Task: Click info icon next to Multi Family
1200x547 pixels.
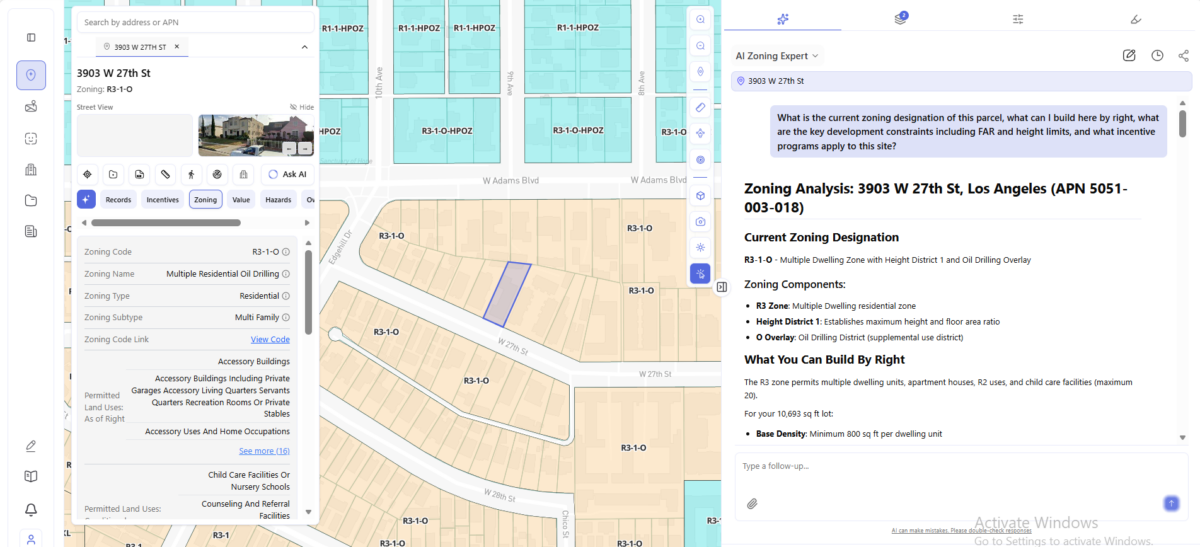Action: point(286,318)
